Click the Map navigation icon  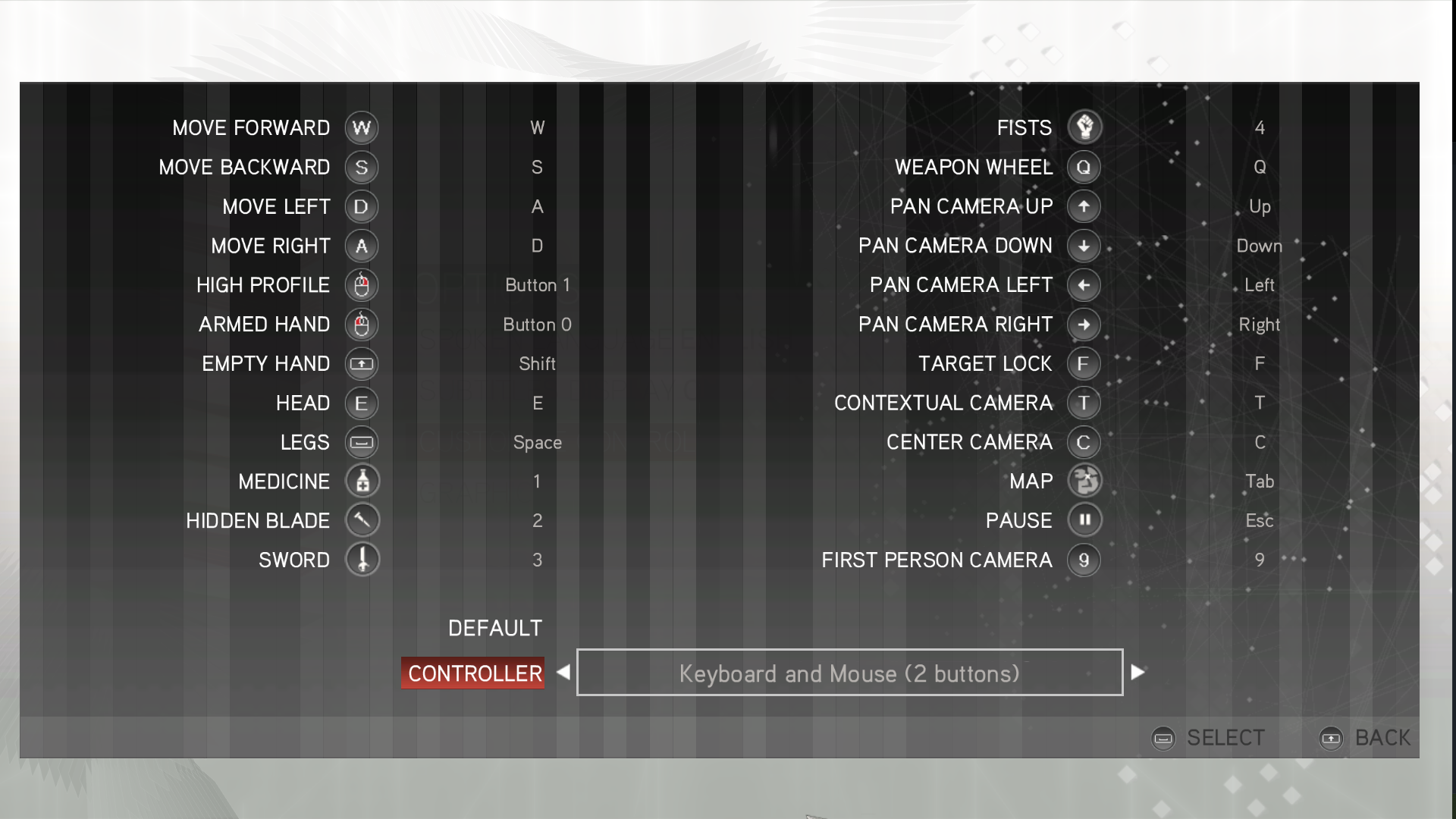coord(1084,480)
